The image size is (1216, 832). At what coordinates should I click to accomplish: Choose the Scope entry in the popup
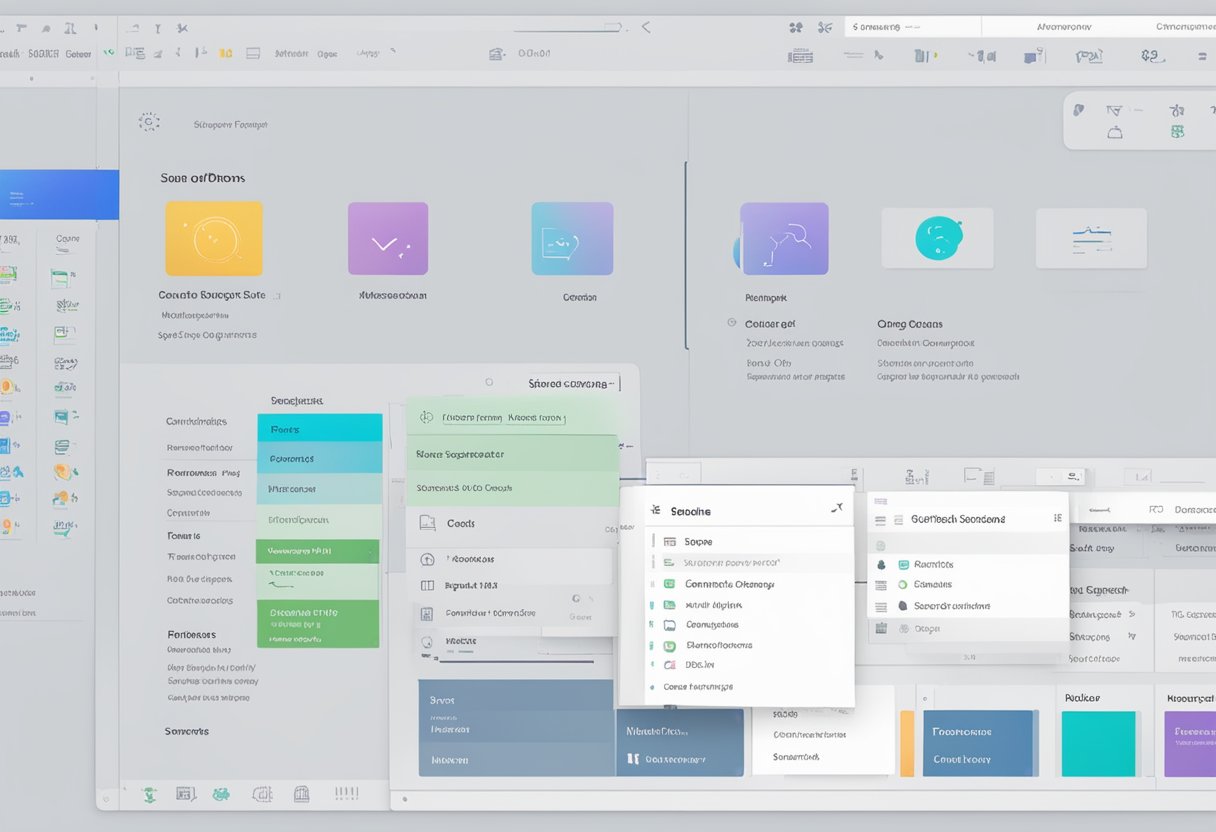pos(750,541)
